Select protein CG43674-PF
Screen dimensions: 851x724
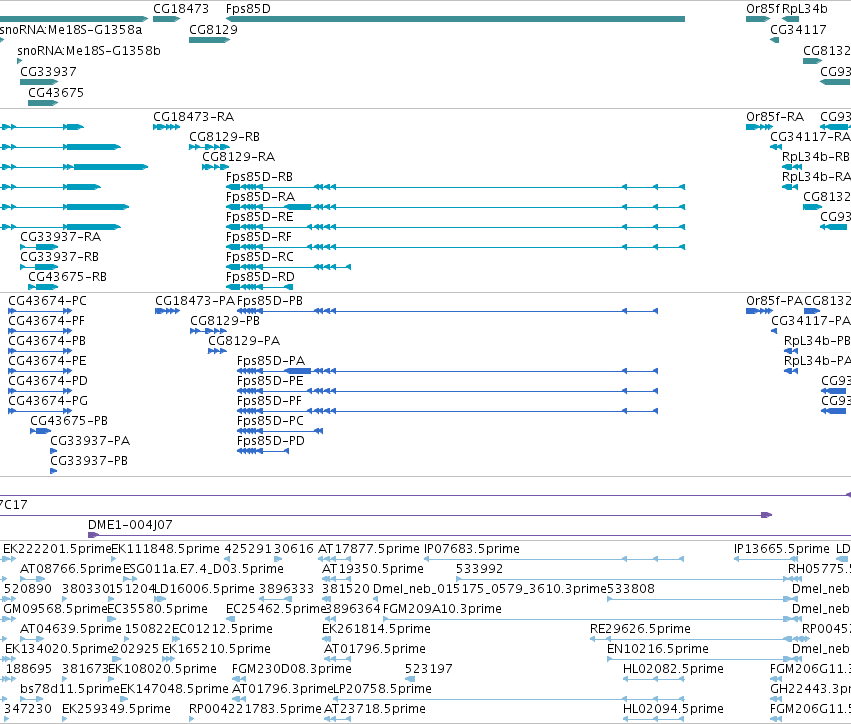[47, 321]
